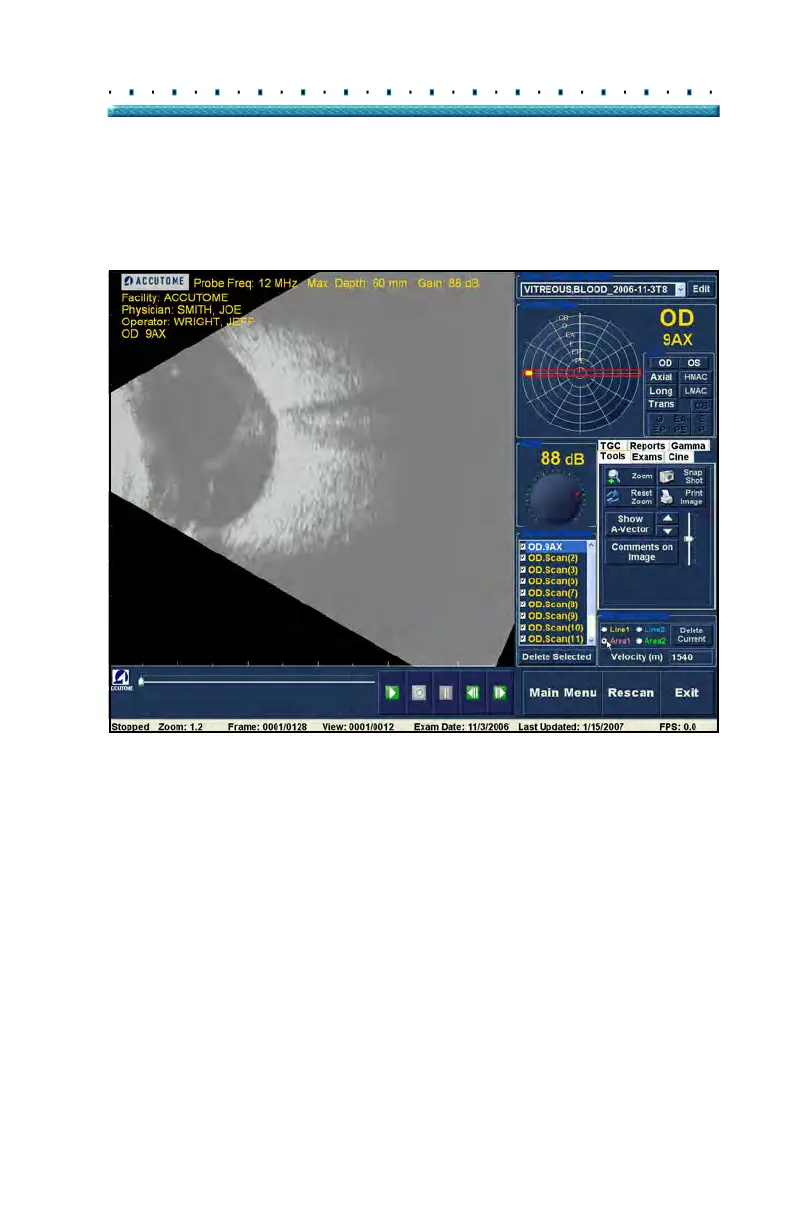Toggle the OD.Scan(5) checkbox
Screen dimensions: 792x1224
(523, 581)
